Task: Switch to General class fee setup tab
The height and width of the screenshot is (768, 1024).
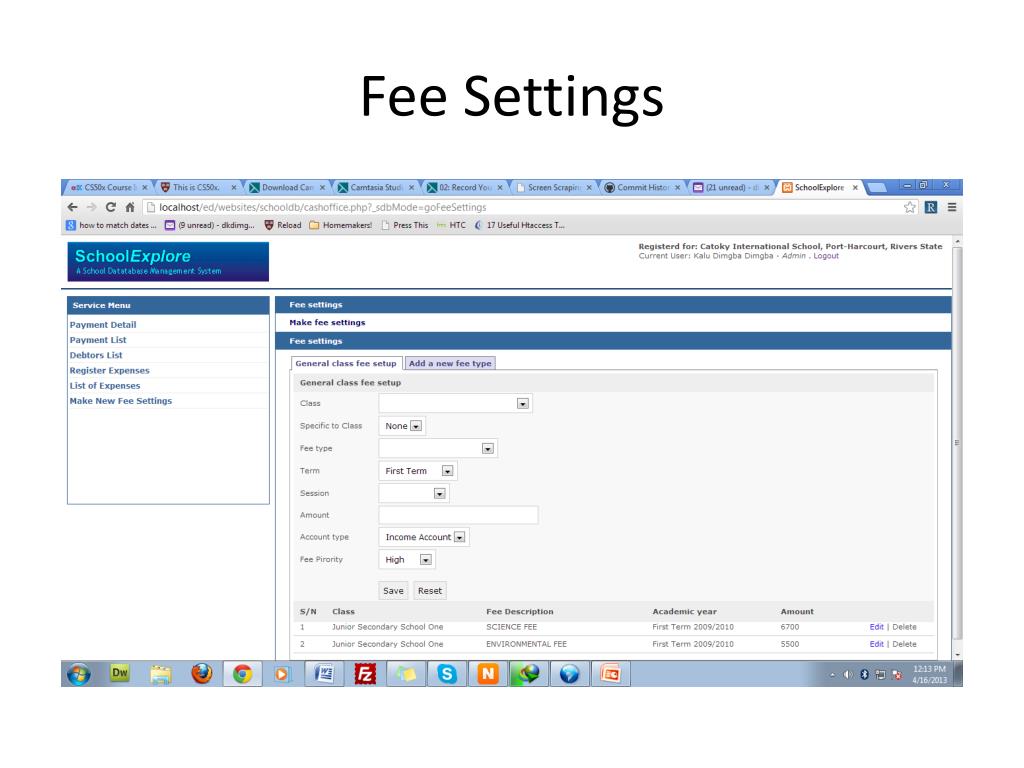Action: [x=345, y=363]
